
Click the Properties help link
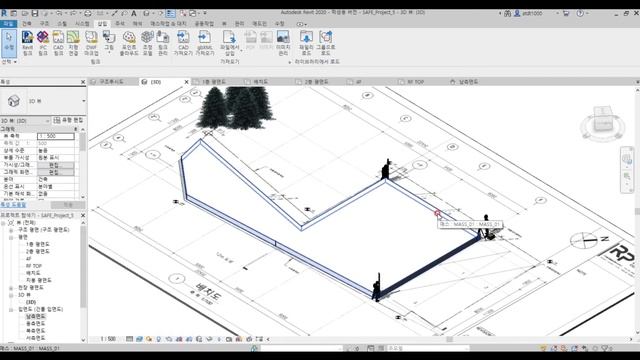pyautogui.click(x=13, y=204)
